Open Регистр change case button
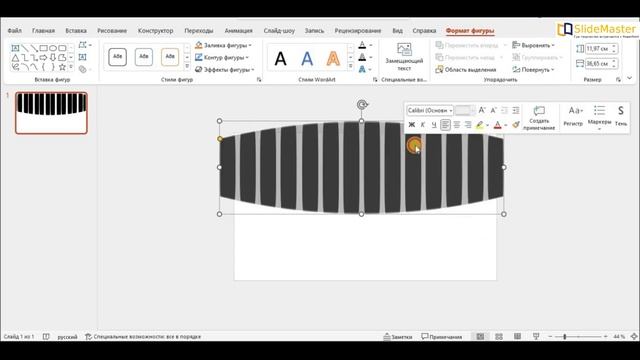Image resolution: width=640 pixels, height=360 pixels. click(573, 116)
